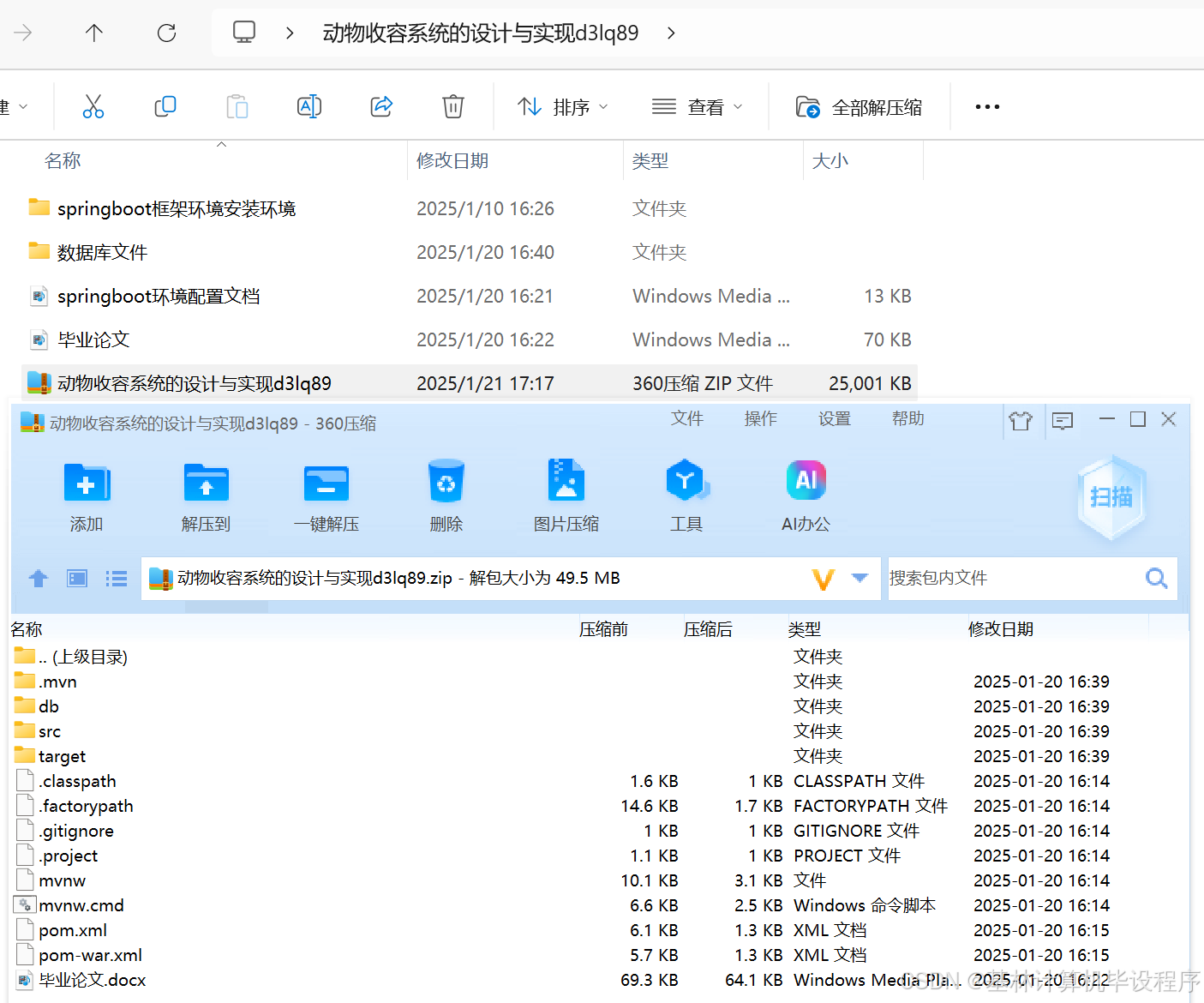Select the .classpath file in the archive
This screenshot has height=1003, width=1204.
point(67,781)
